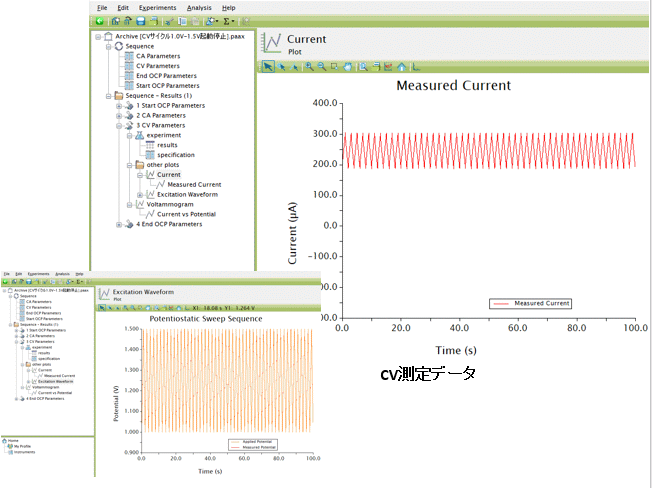Click the Measured Current plot title
The image size is (652, 488).
pos(453,85)
